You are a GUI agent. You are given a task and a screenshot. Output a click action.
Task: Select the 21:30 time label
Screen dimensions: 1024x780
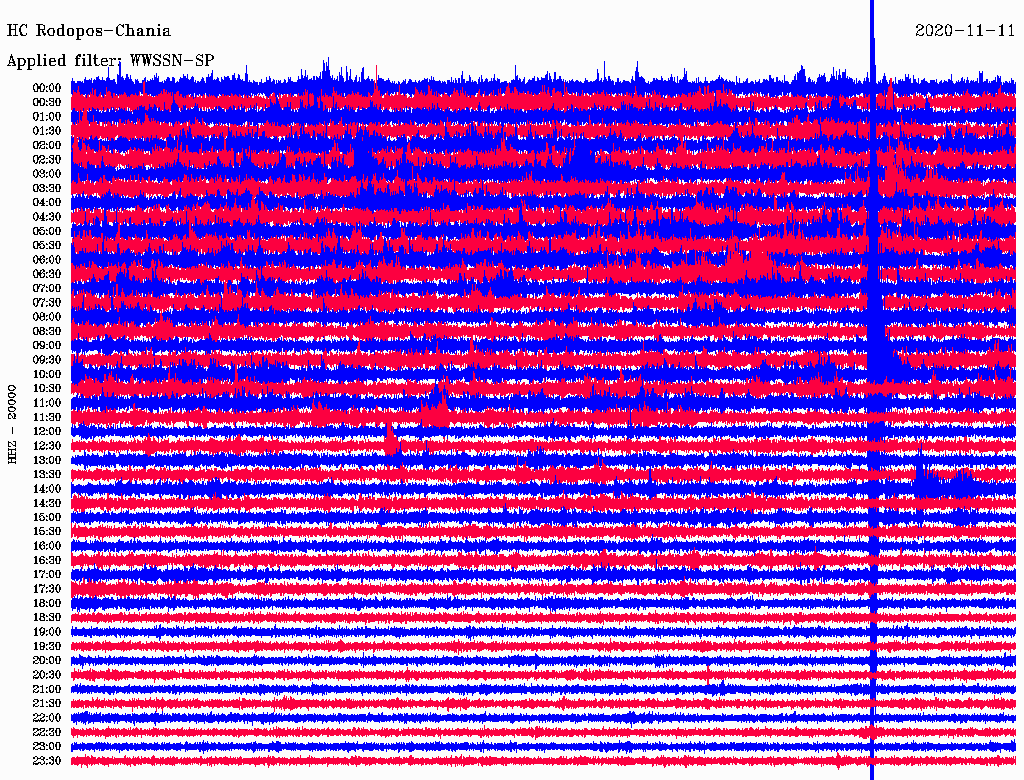coord(47,704)
